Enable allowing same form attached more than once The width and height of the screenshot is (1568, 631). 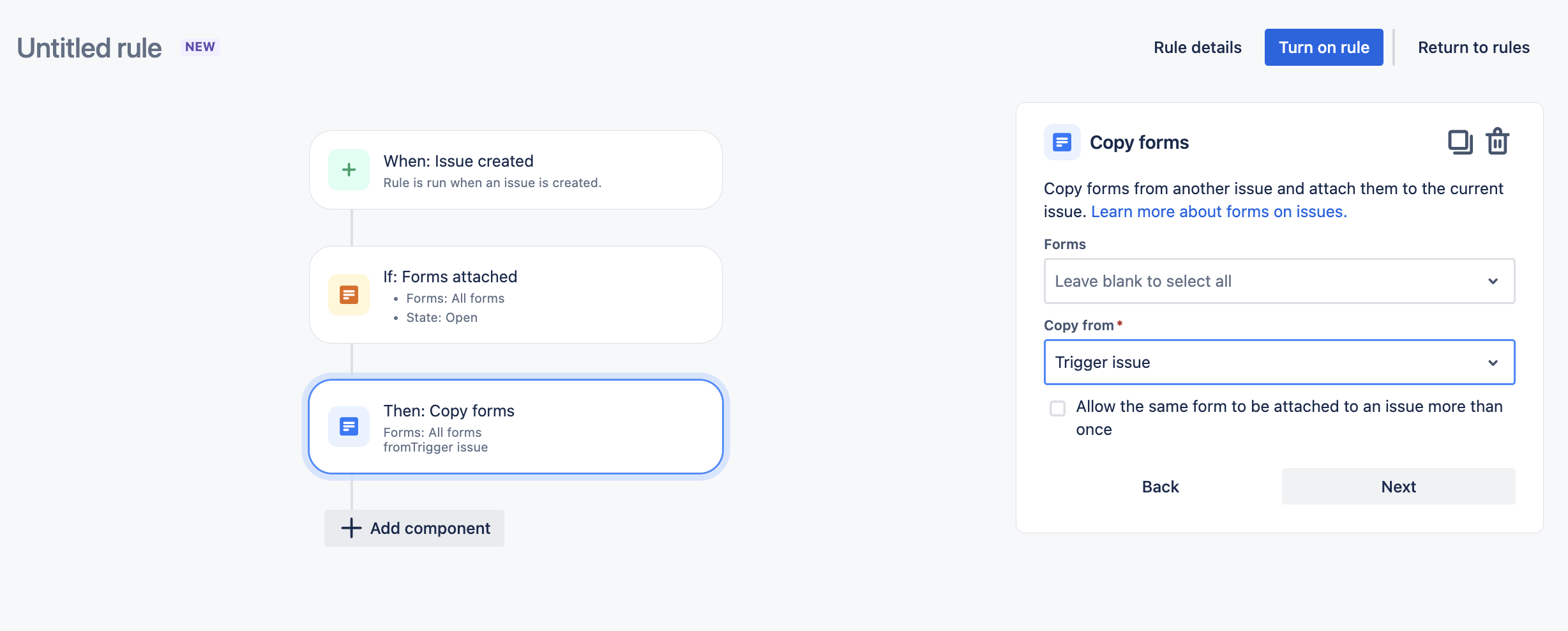[x=1058, y=408]
